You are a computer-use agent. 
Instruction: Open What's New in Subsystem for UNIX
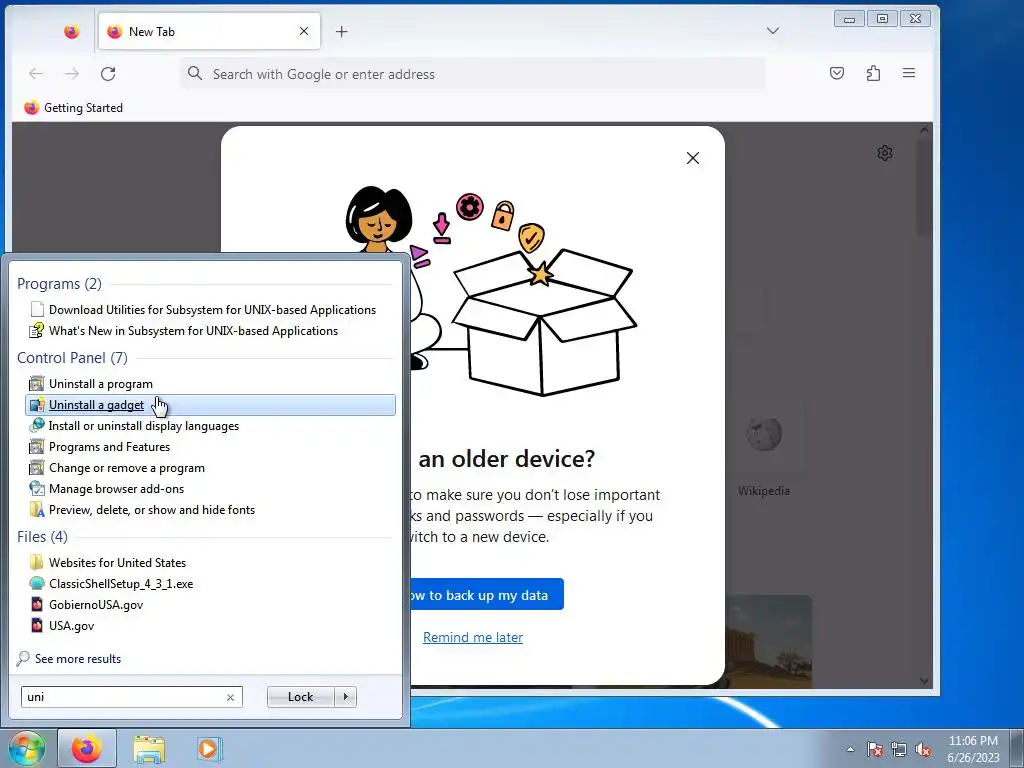(211, 330)
